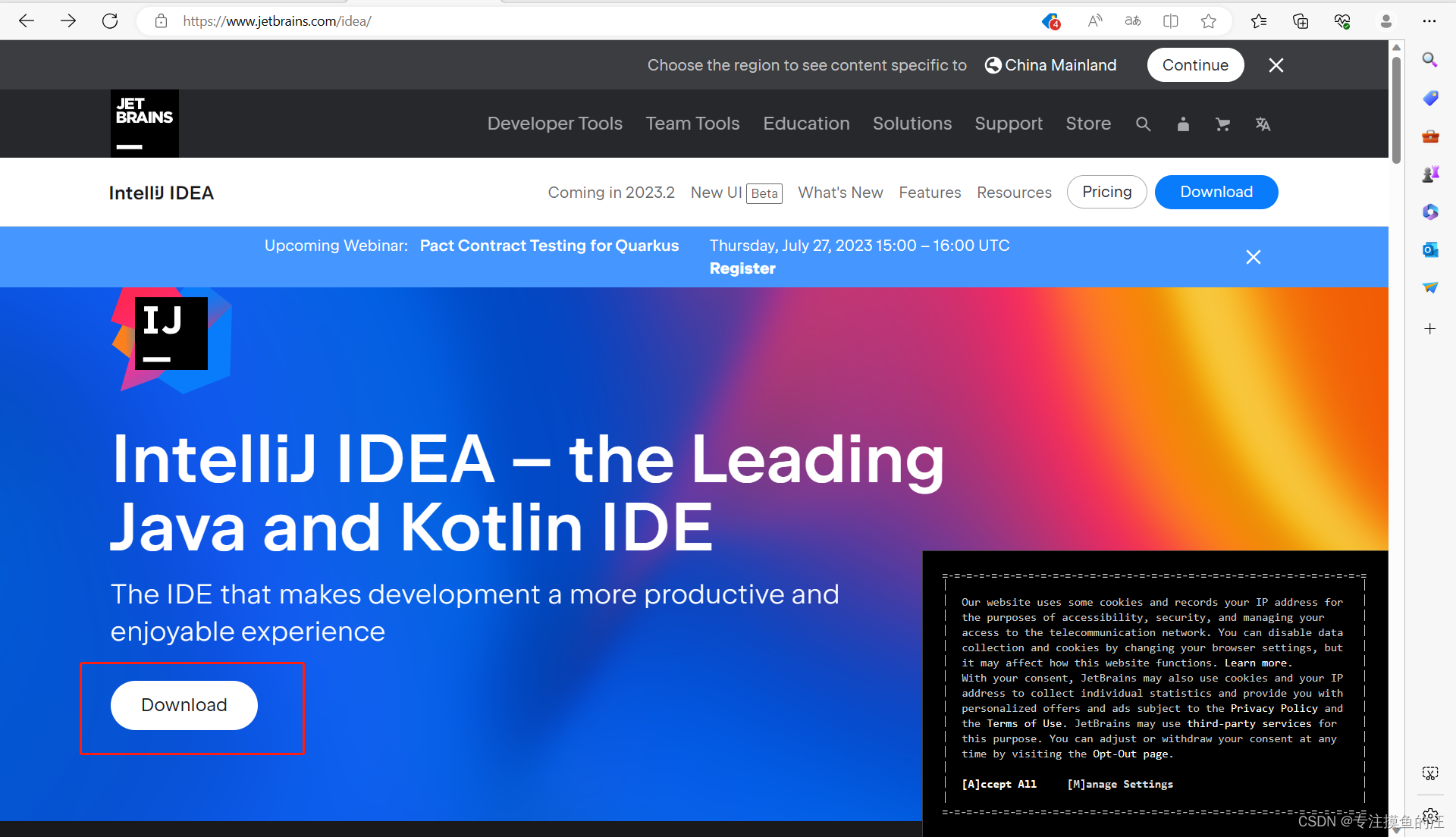Click the browser Forward arrow
Image resolution: width=1456 pixels, height=837 pixels.
click(68, 21)
